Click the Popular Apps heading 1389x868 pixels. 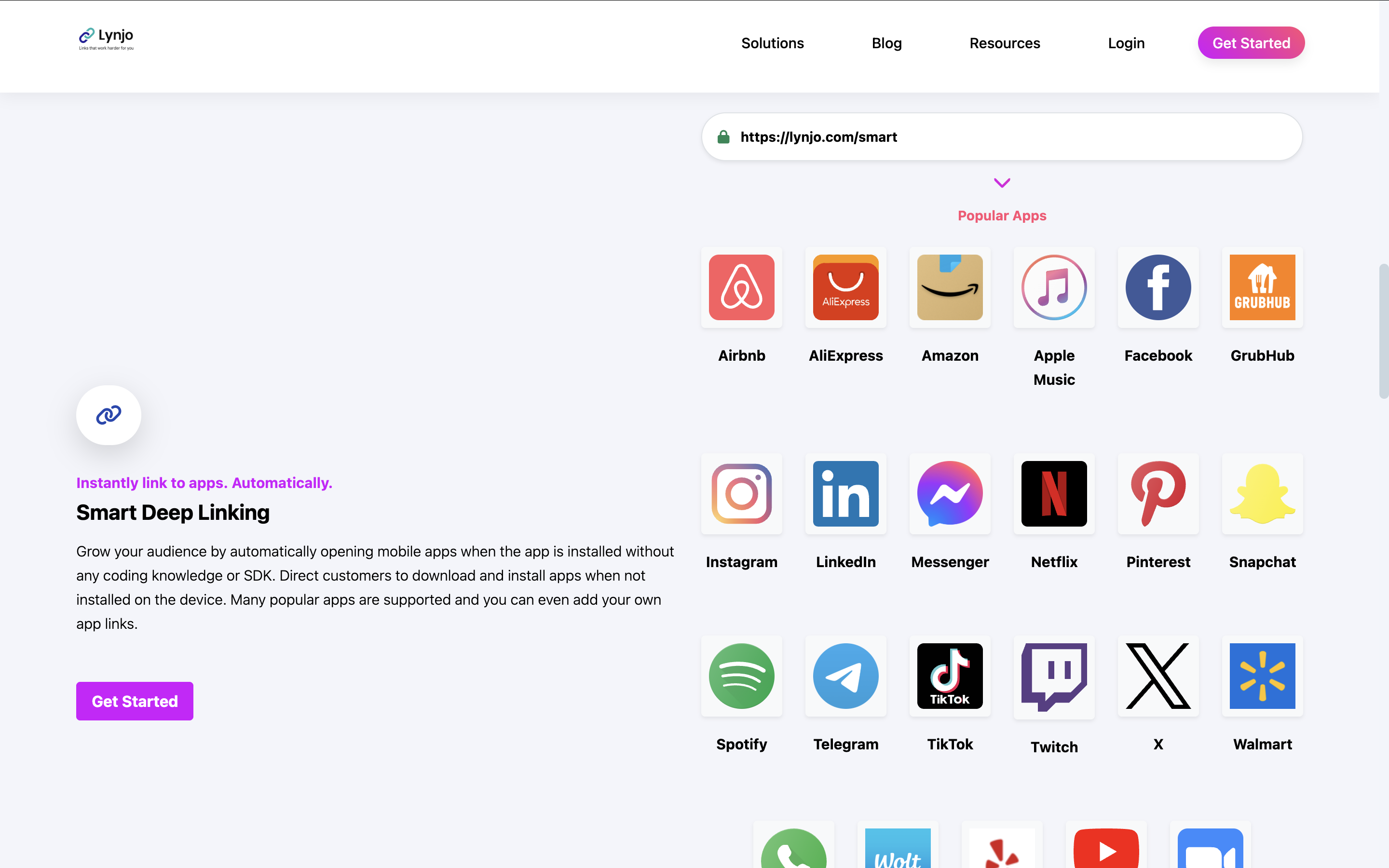[x=1002, y=216]
